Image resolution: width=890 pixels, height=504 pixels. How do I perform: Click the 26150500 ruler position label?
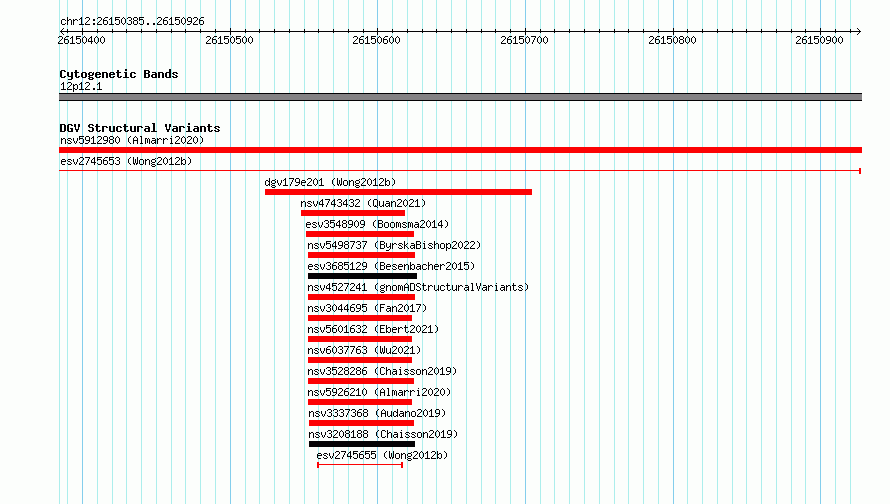(229, 40)
